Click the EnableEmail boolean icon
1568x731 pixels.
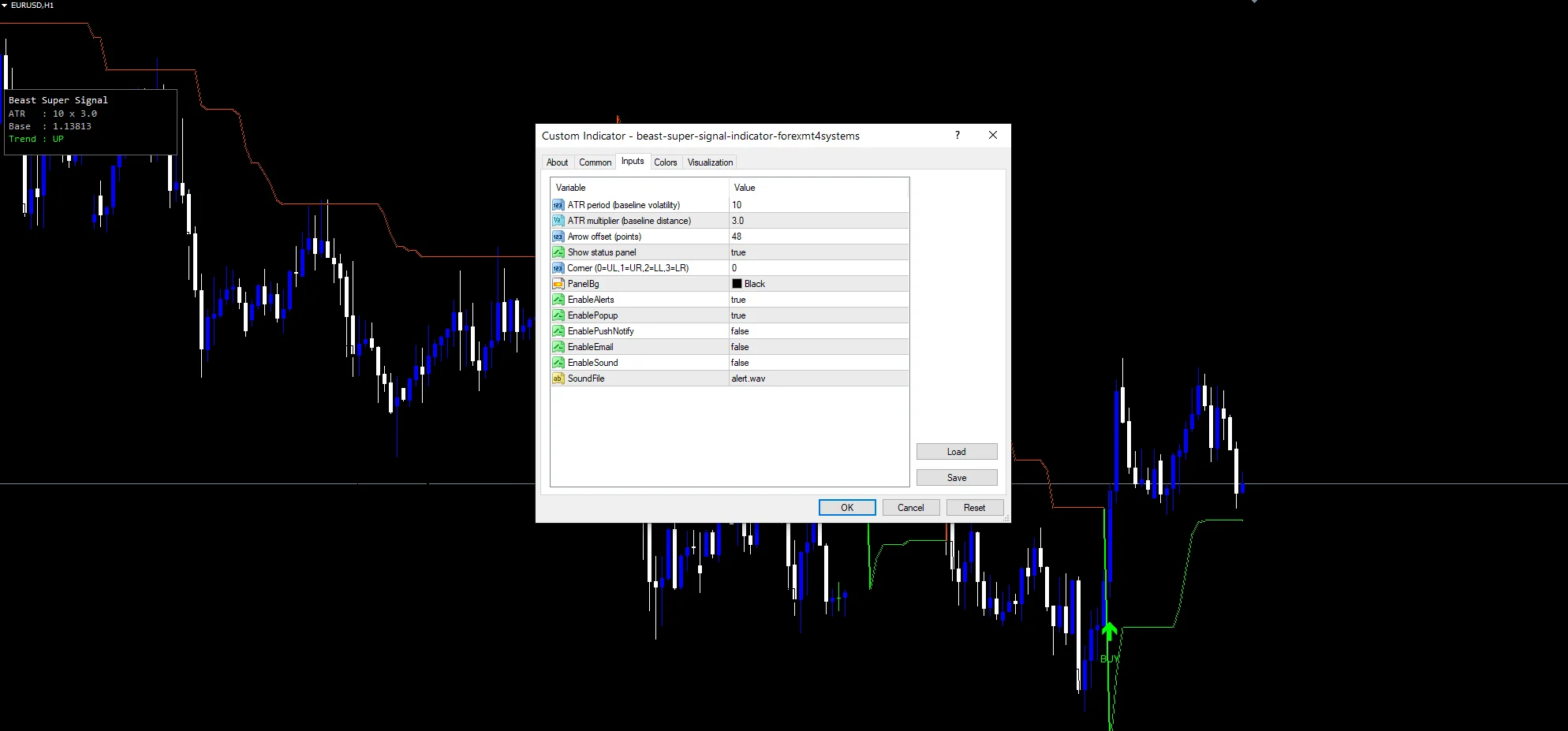pos(558,347)
